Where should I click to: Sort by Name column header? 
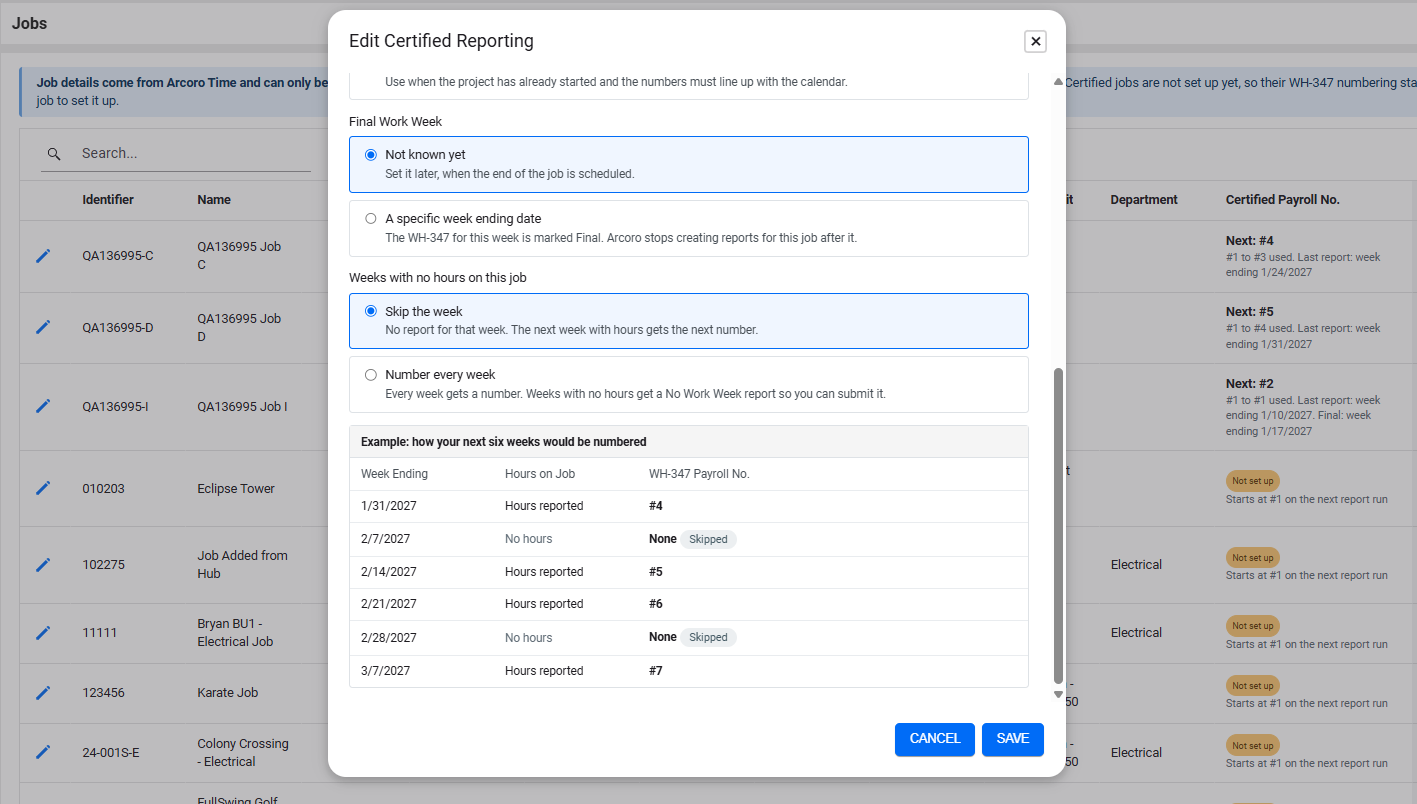point(214,200)
